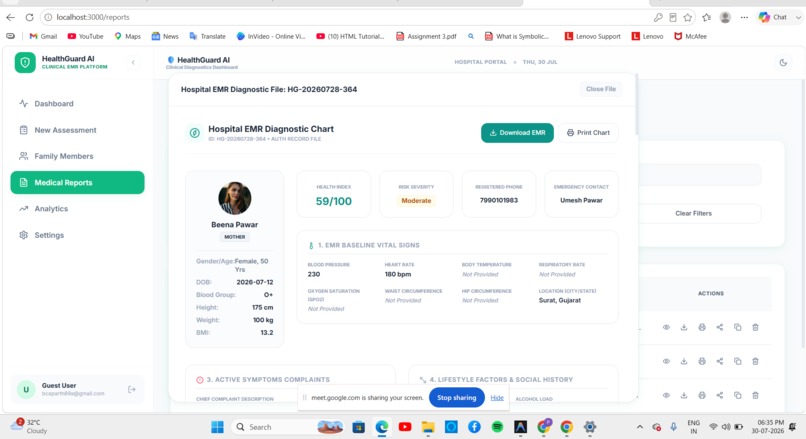Click the Hide link in sharing bar
806x439 pixels.
click(497, 398)
